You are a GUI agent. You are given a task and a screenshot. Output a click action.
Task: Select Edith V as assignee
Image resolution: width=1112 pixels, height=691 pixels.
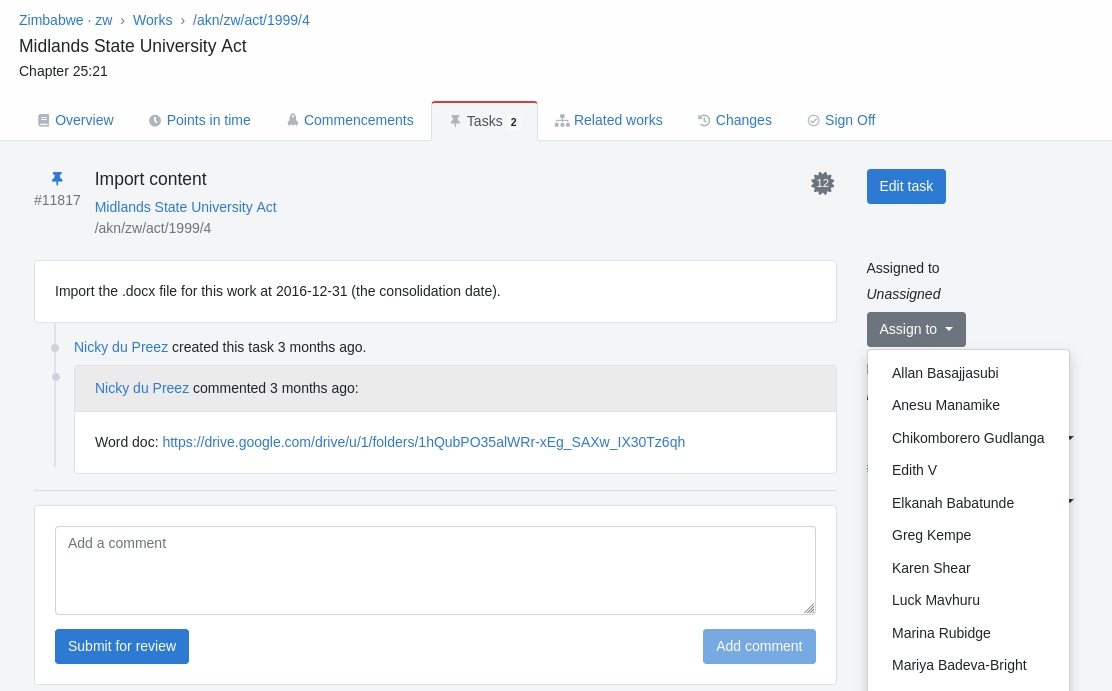coord(914,470)
